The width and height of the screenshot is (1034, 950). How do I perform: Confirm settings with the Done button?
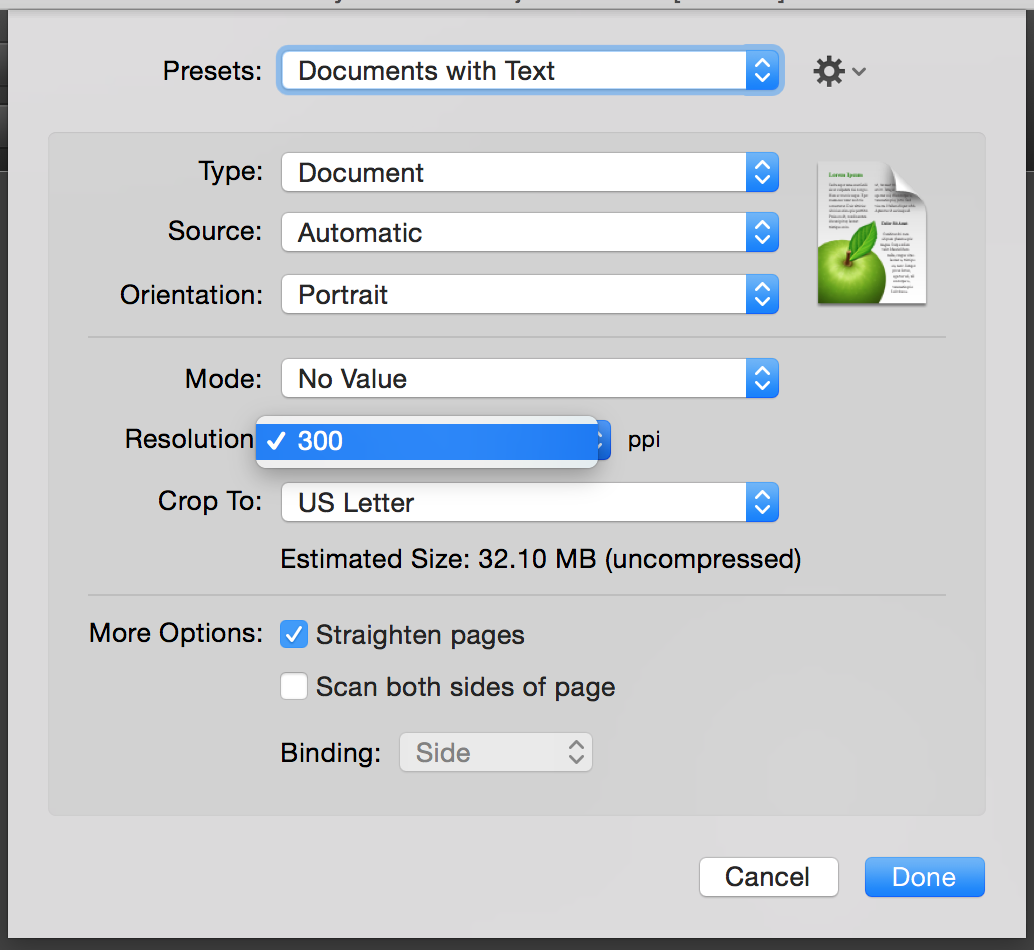tap(924, 877)
